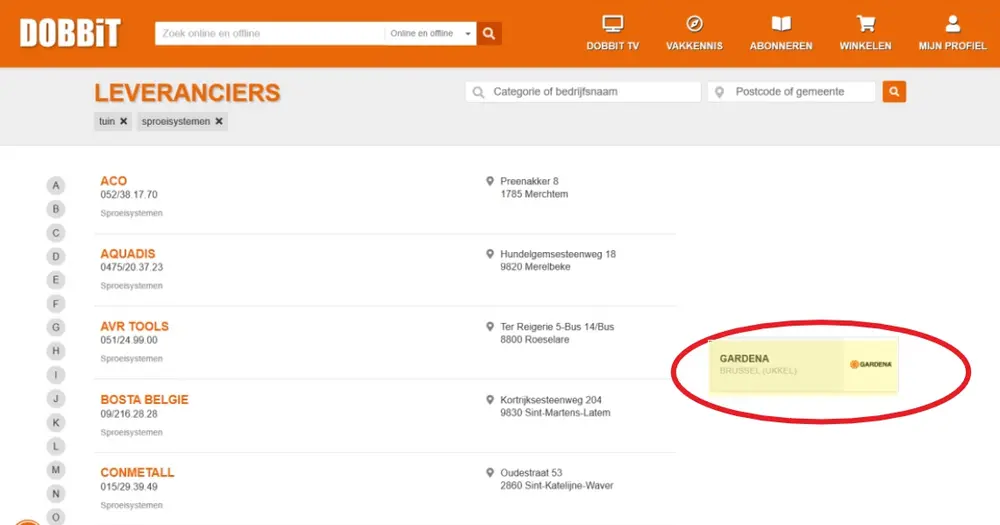Focus the 'Categorie of bedrijfsnaam' field
The height and width of the screenshot is (525, 1000).
click(x=583, y=92)
